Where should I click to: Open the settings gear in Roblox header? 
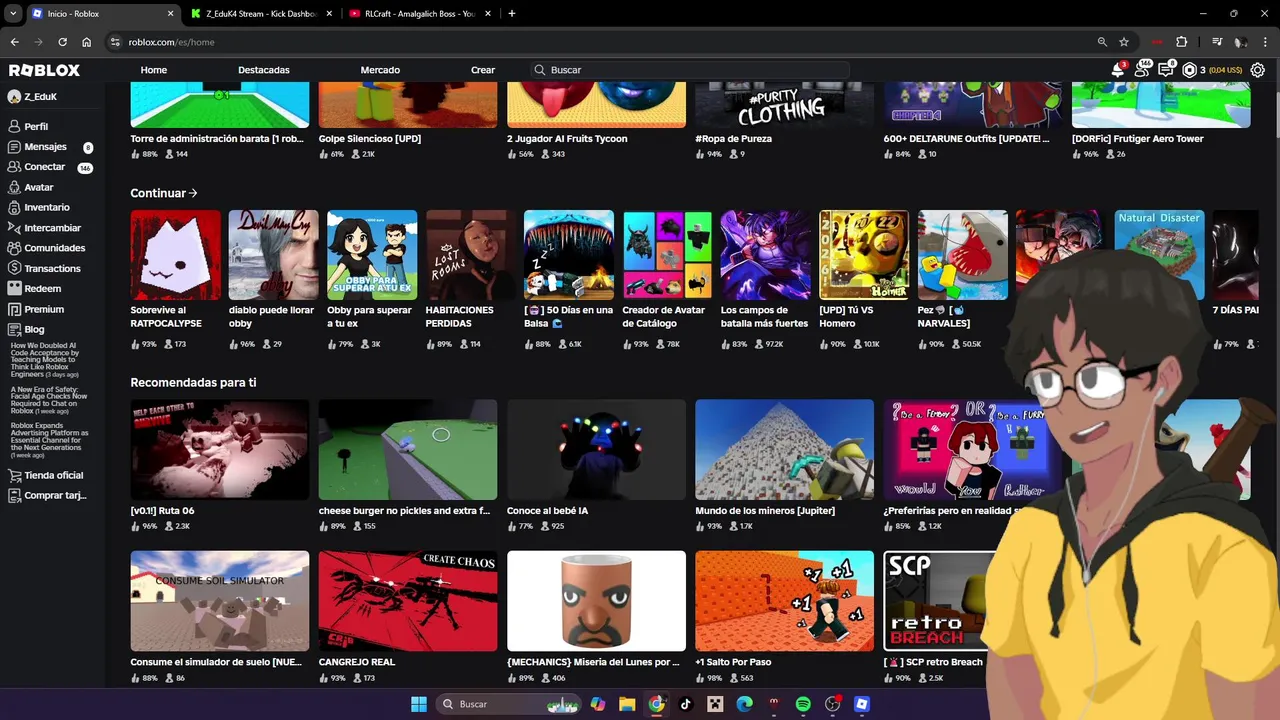coord(1258,70)
